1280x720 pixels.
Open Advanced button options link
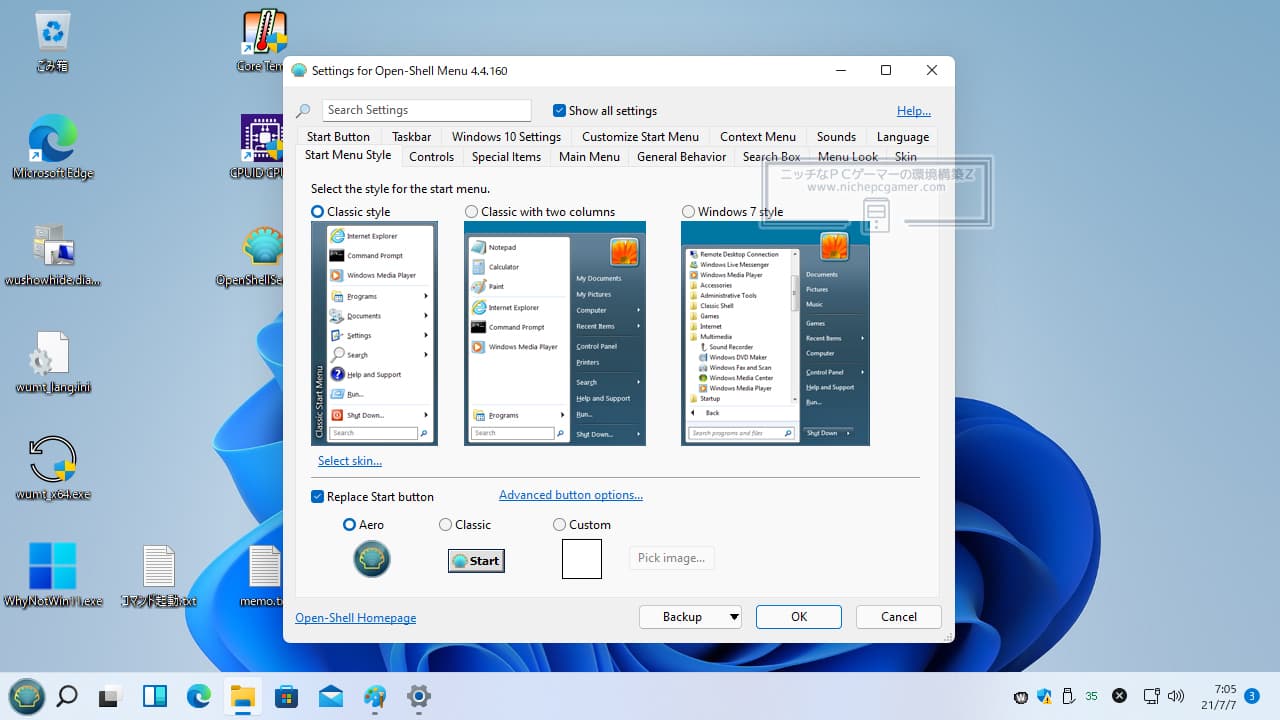(571, 495)
